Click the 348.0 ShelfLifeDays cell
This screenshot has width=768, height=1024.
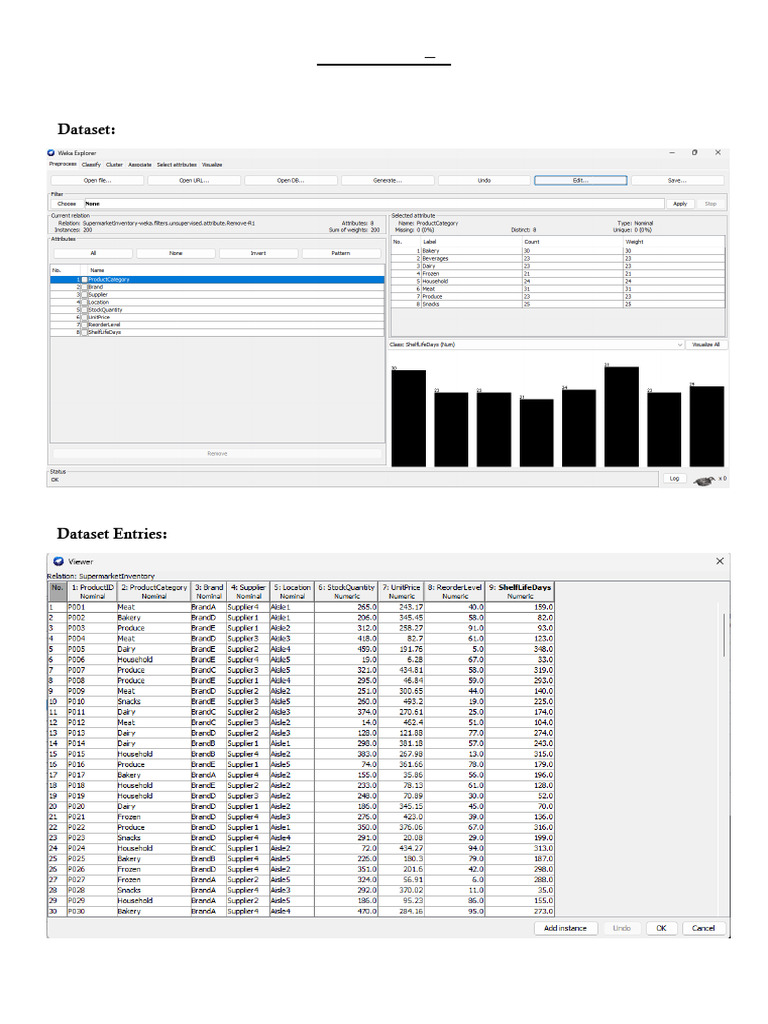[x=520, y=649]
